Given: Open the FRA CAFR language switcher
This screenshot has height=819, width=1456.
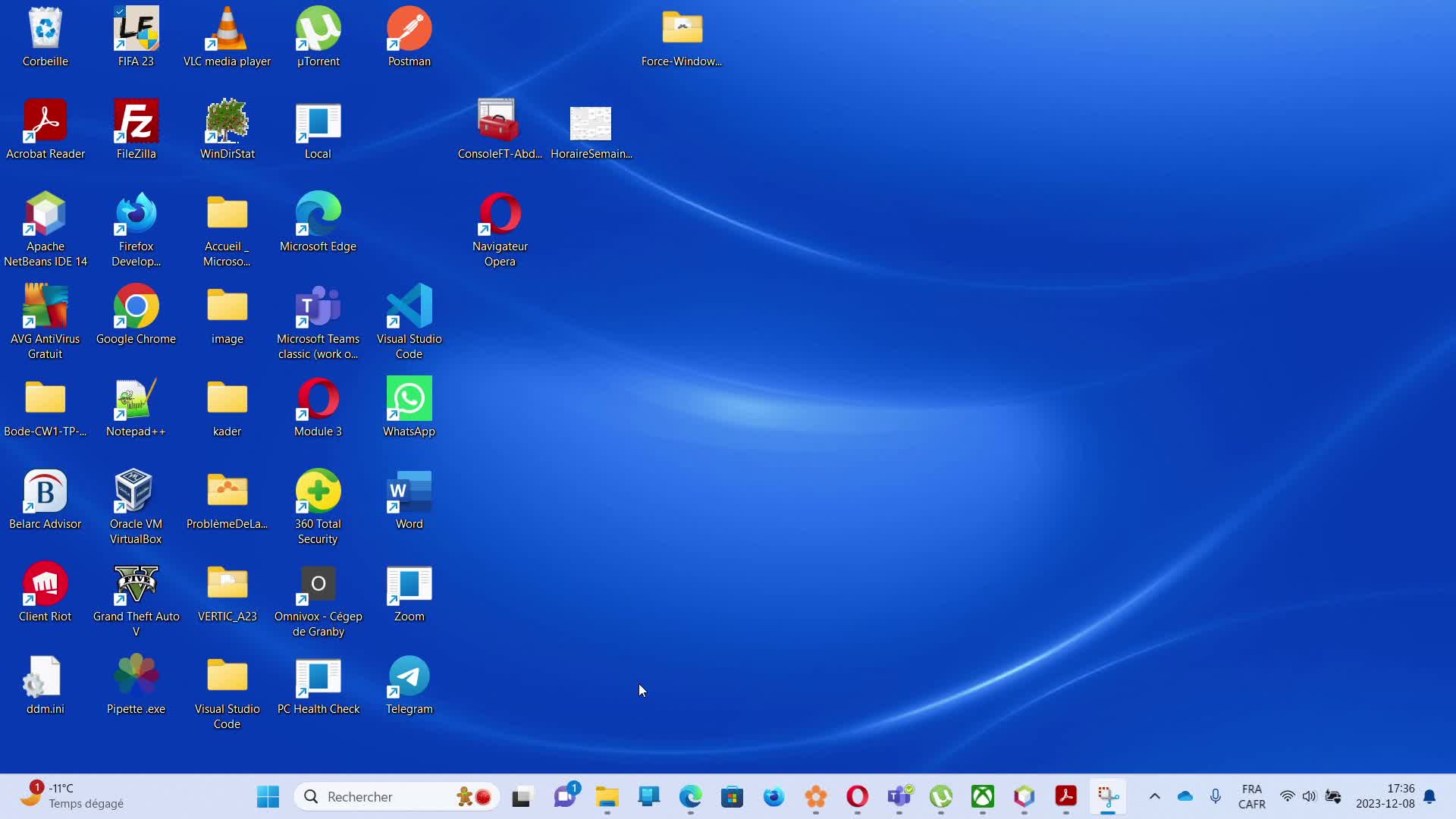Looking at the screenshot, I should point(1251,796).
